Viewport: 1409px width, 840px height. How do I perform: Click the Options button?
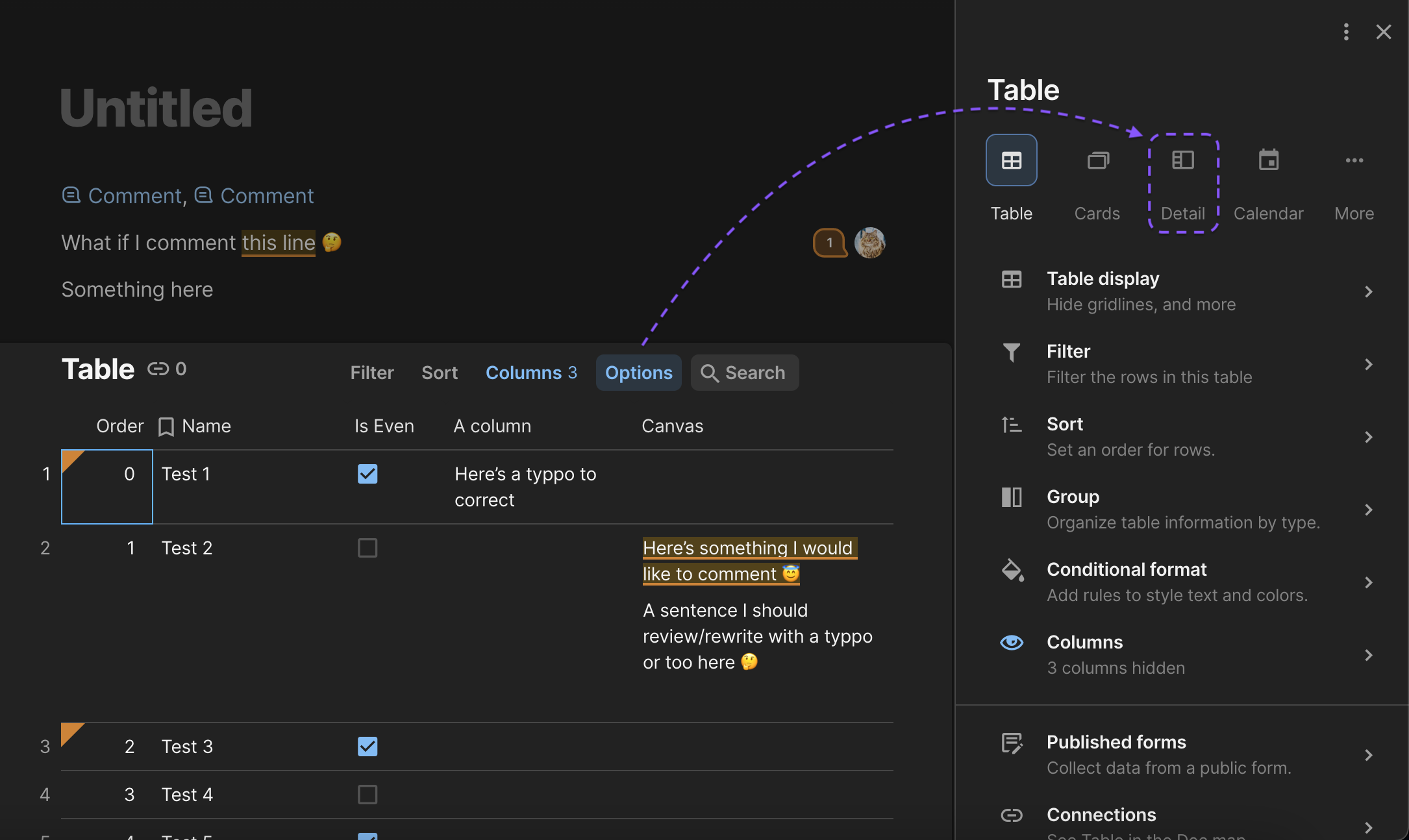point(638,373)
